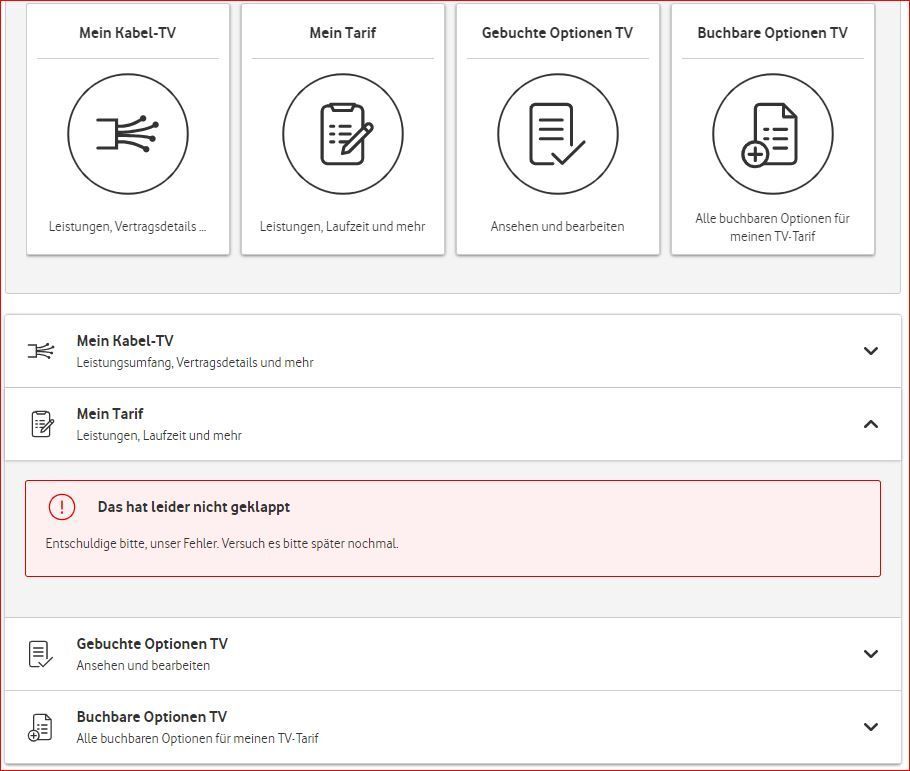Click the Gebuchte Optionen TV accordion title
The width and height of the screenshot is (910, 771).
point(152,644)
